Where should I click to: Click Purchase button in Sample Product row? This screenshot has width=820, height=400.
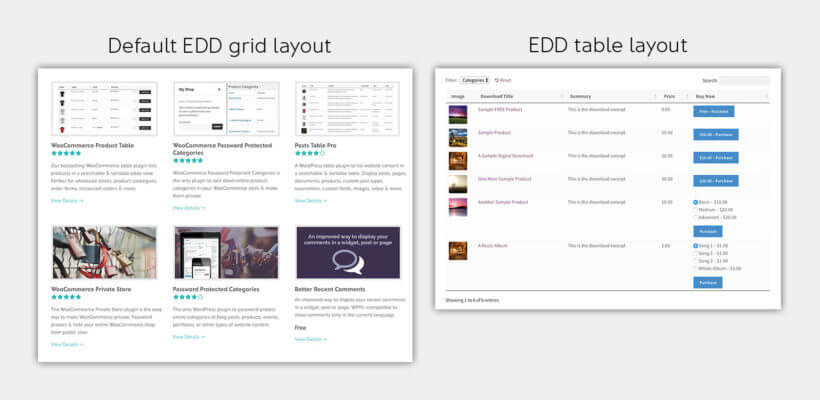[716, 134]
